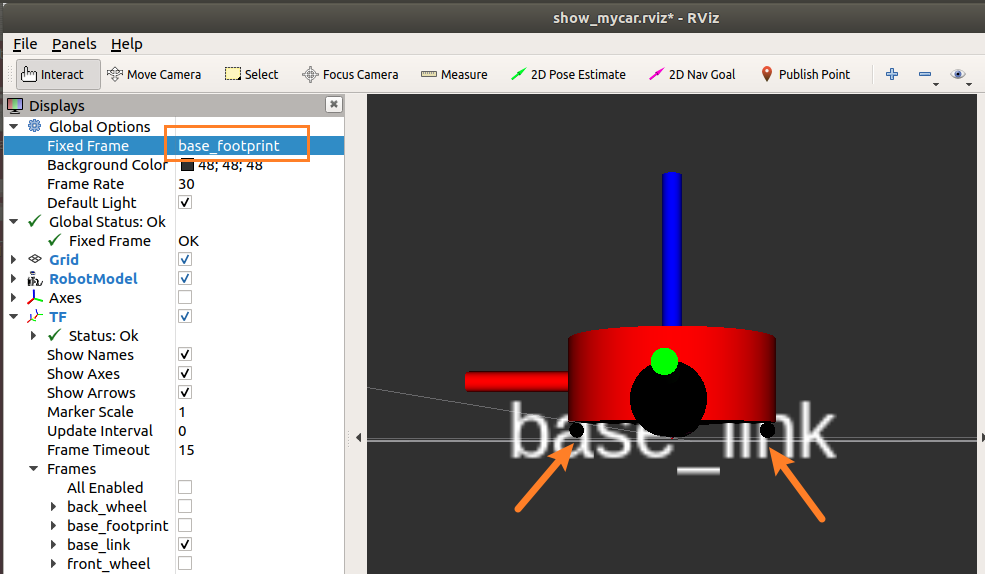
Task: Enable the Axes display checkbox
Action: [185, 297]
